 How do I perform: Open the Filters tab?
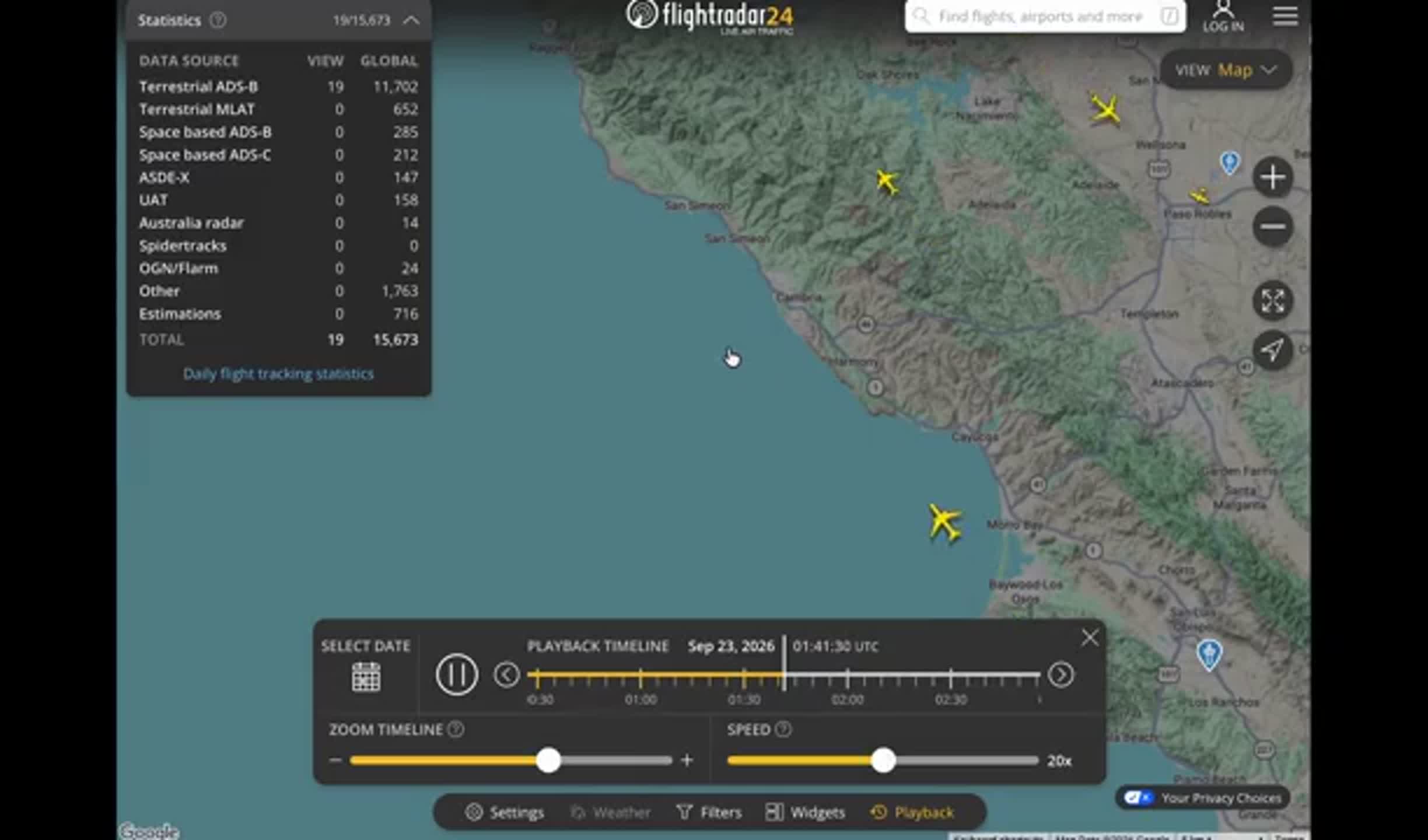point(709,813)
